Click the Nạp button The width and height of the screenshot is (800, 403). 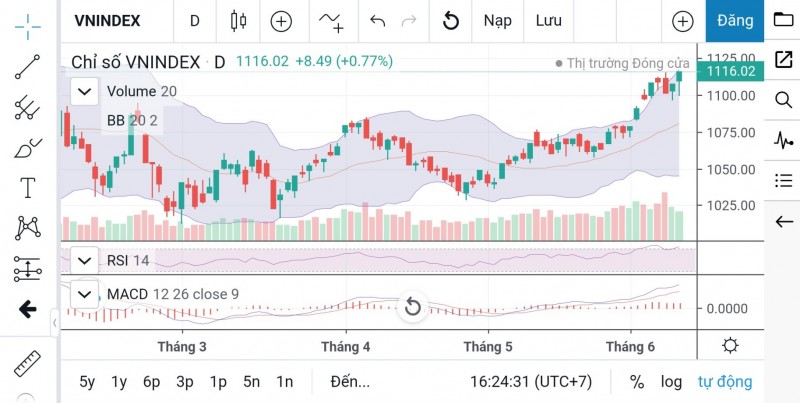tap(497, 21)
